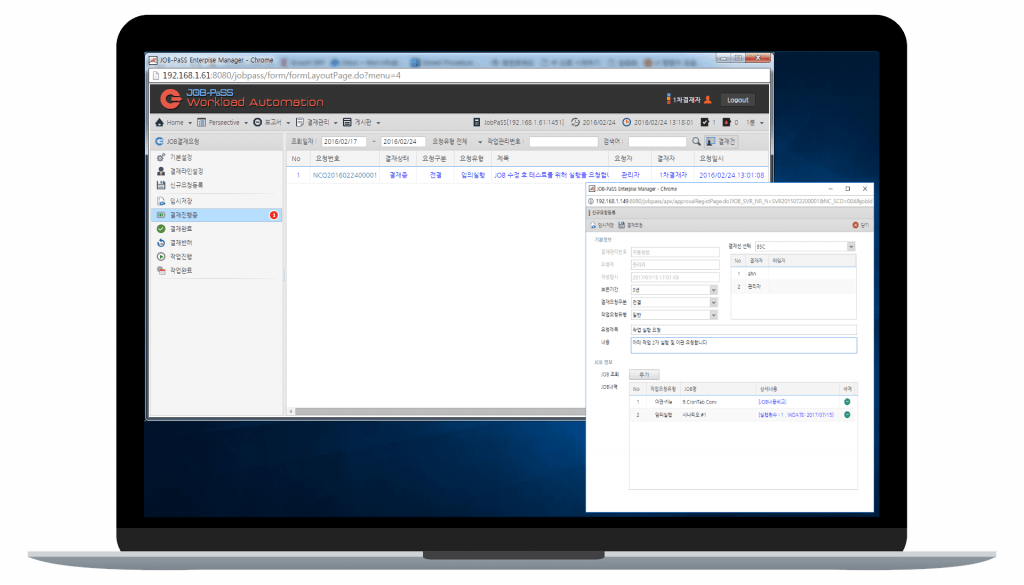Click 임시저장 in popup toolbar
Viewport: 1024px width, 585px height.
[x=602, y=225]
